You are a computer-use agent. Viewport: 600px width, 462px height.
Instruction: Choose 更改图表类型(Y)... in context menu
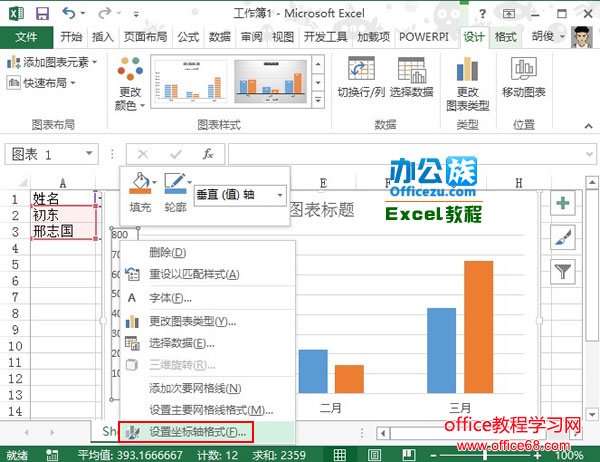tap(207, 322)
